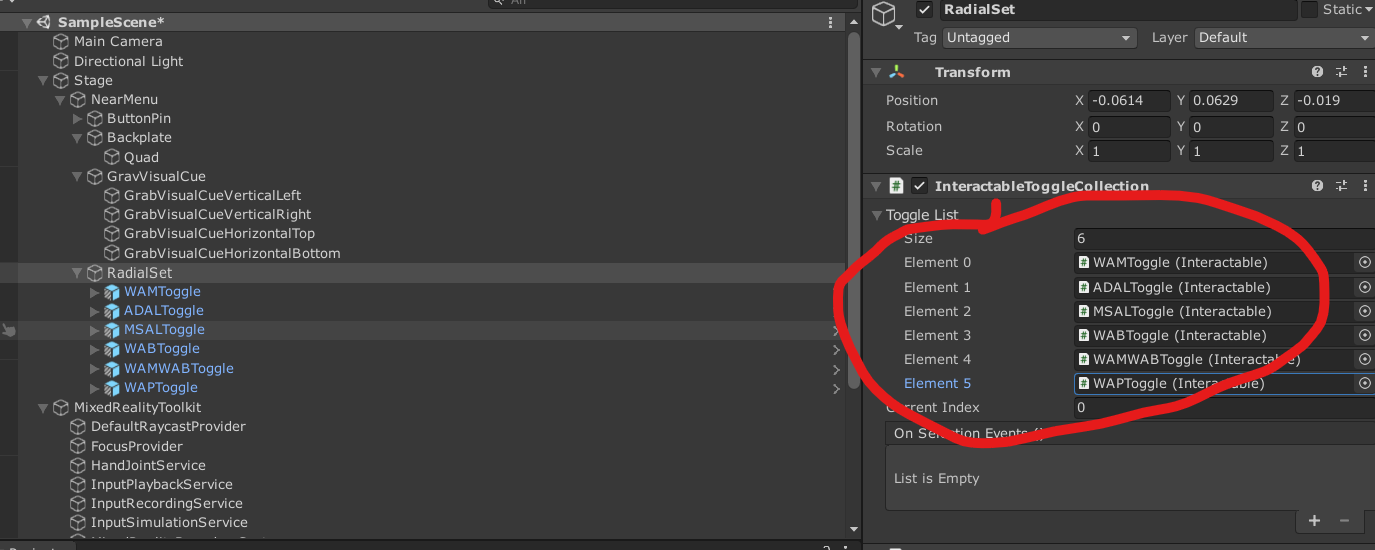Image resolution: width=1375 pixels, height=550 pixels.
Task: Select GrabVisualCueHorizontalBottom in hierarchy
Action: [232, 254]
